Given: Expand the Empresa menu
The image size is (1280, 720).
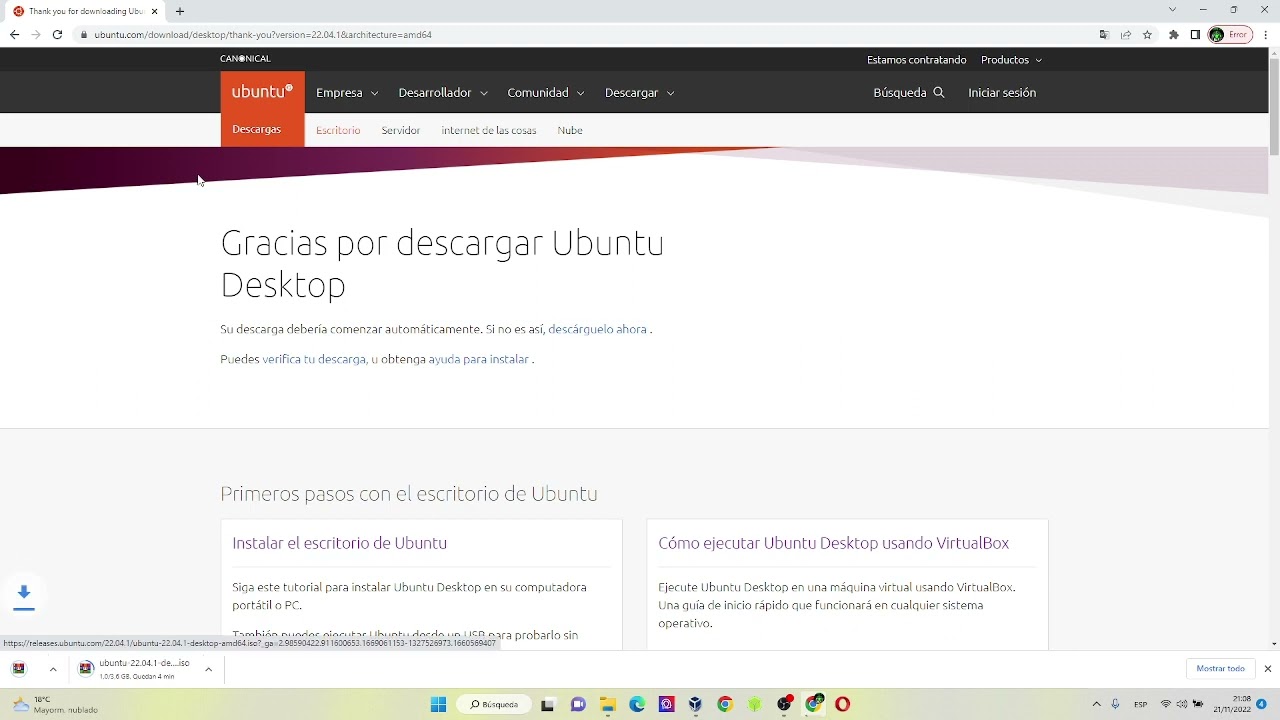Looking at the screenshot, I should point(347,93).
